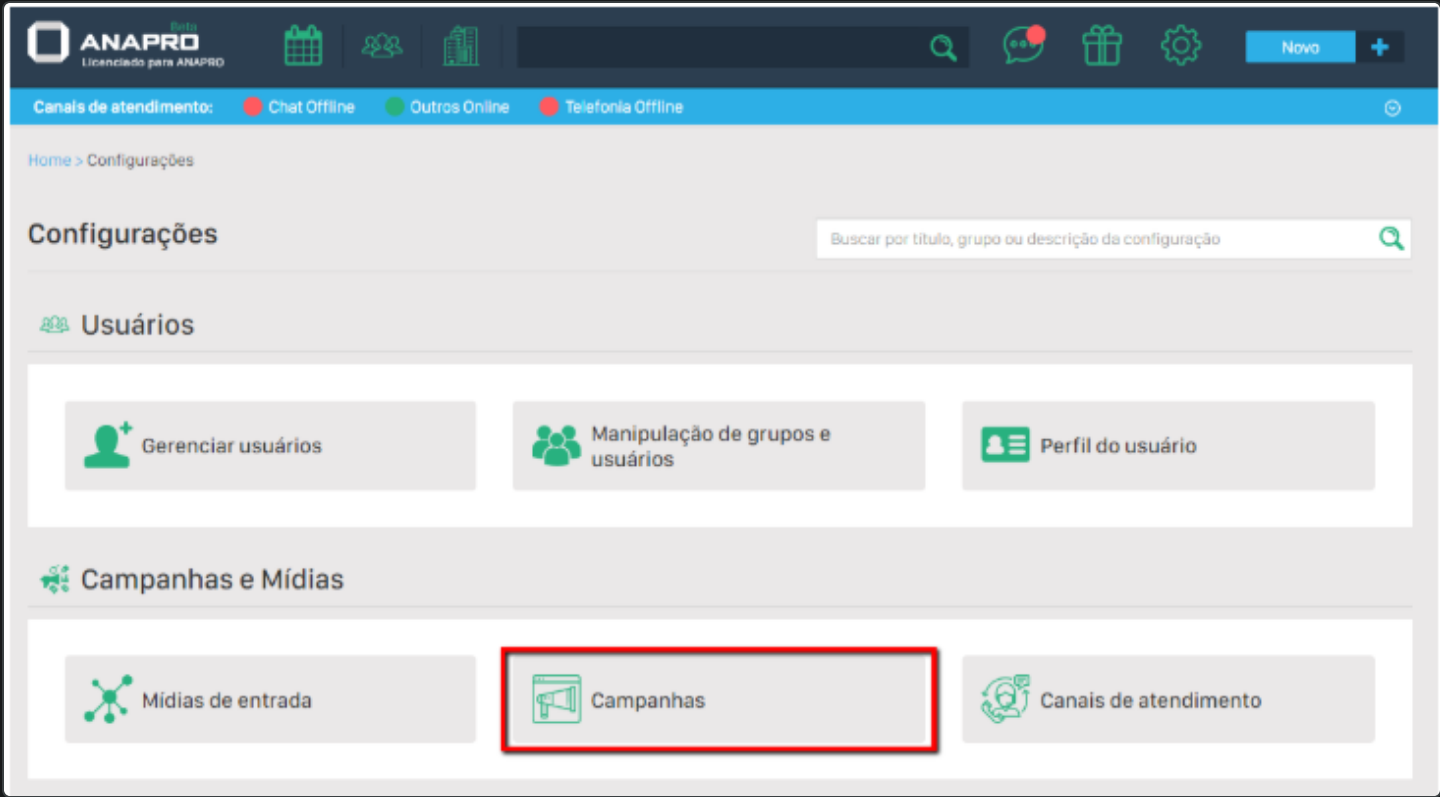Open the chat notifications icon
The image size is (1440, 797).
[x=1022, y=46]
